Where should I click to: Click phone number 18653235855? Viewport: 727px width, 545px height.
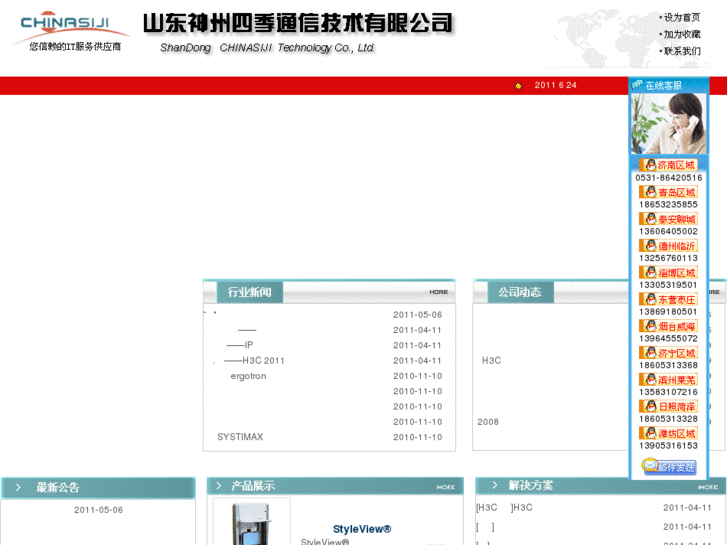pos(668,205)
